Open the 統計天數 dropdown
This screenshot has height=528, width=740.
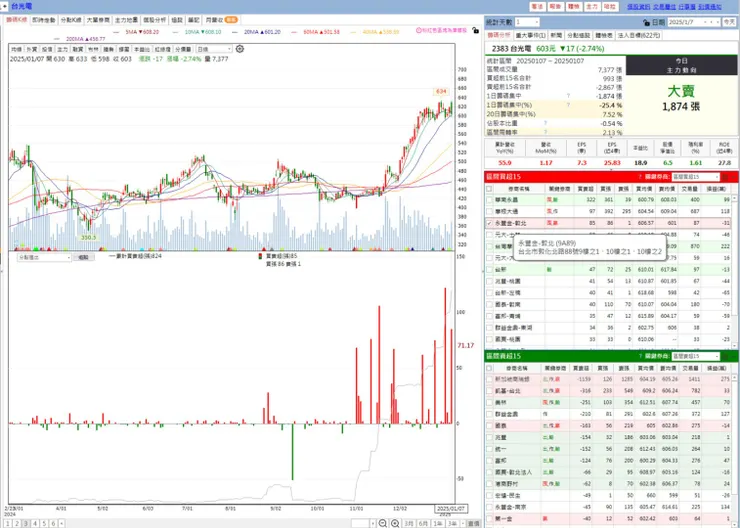[527, 22]
